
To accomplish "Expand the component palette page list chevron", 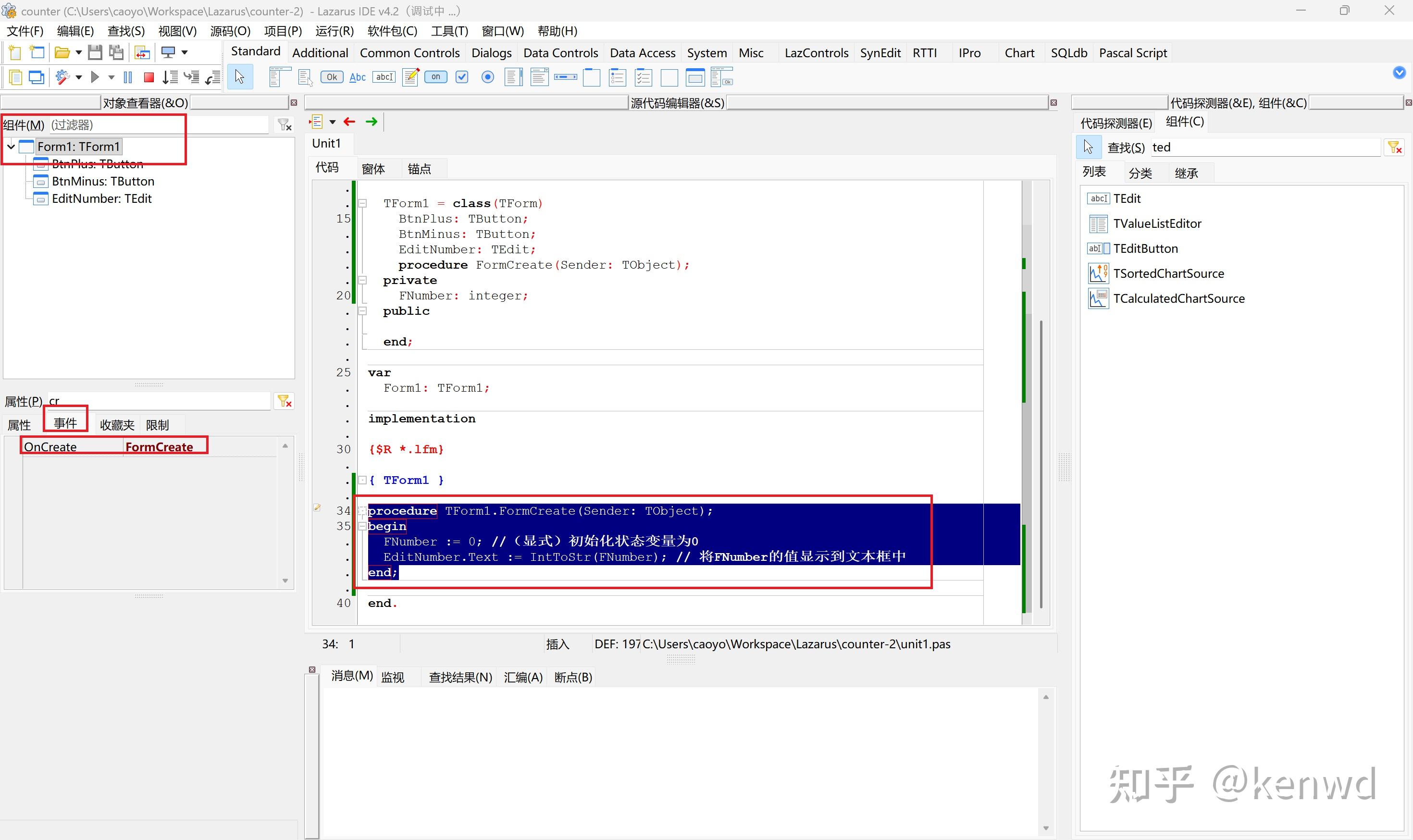I will [x=1399, y=73].
